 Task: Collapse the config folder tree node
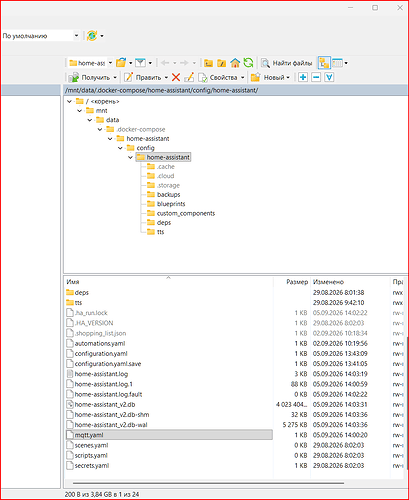[120, 148]
